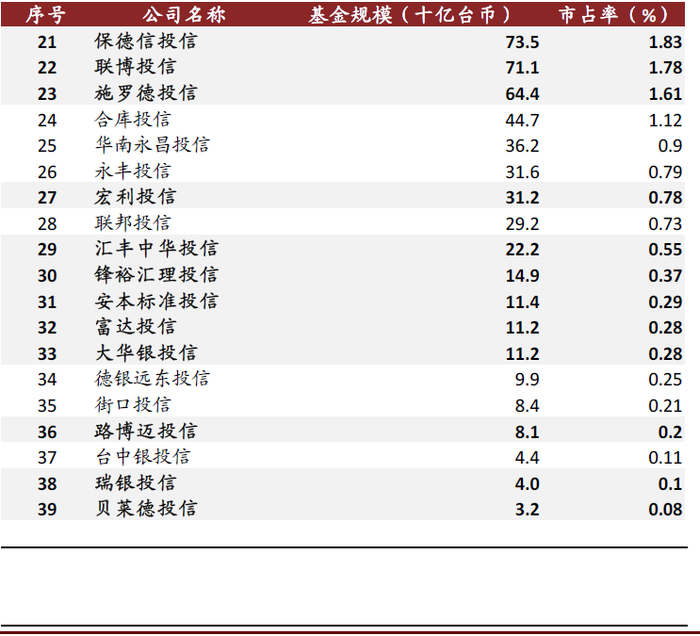This screenshot has width=700, height=636.
Task: Select company name 施罗德投信
Action: (146, 93)
